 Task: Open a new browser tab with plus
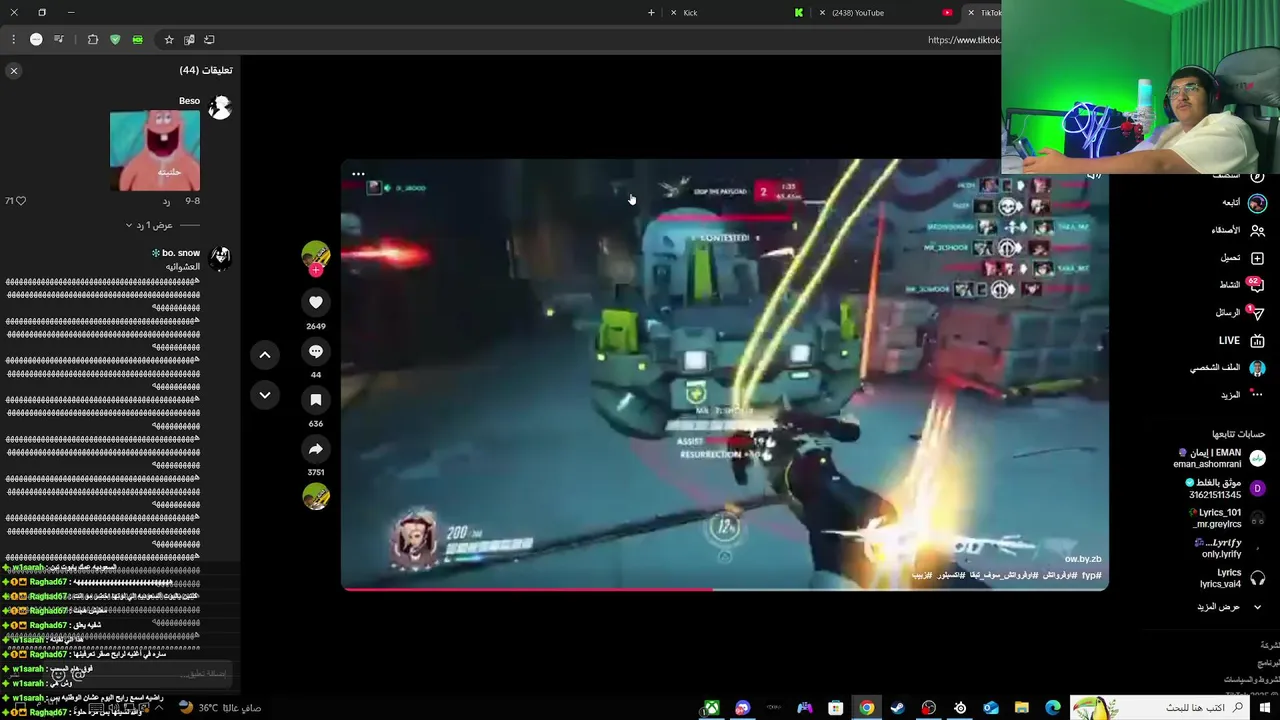[x=651, y=13]
